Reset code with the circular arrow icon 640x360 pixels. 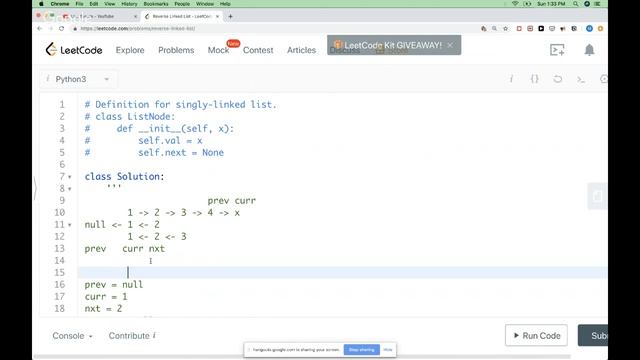coord(558,79)
